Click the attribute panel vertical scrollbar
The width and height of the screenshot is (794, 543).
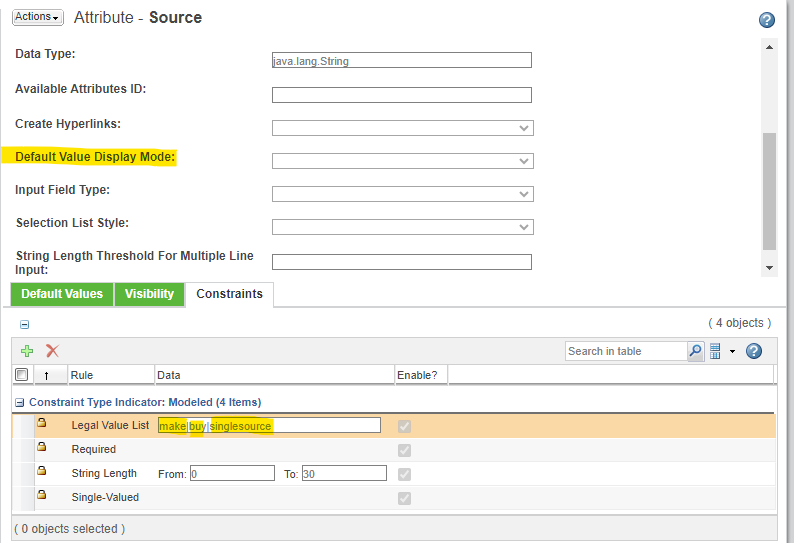click(x=768, y=190)
